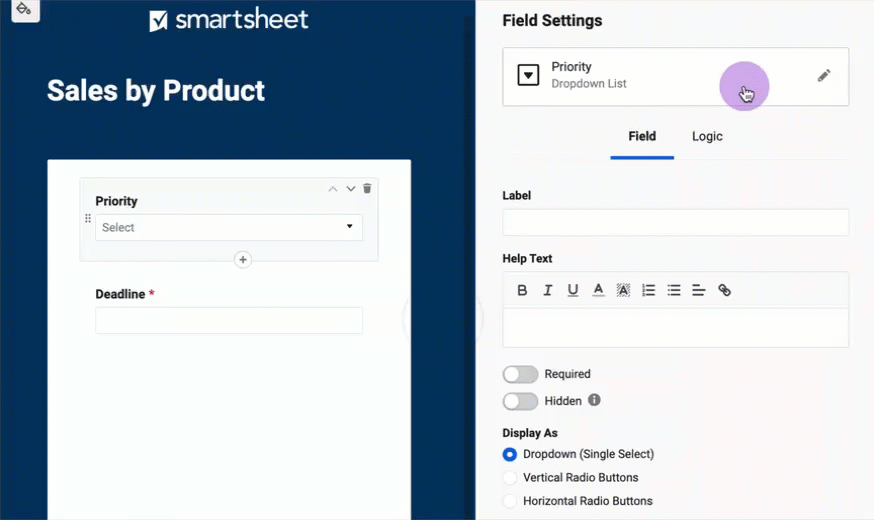Viewport: 874px width, 520px height.
Task: Click the Priority field label in form
Action: [x=116, y=201]
